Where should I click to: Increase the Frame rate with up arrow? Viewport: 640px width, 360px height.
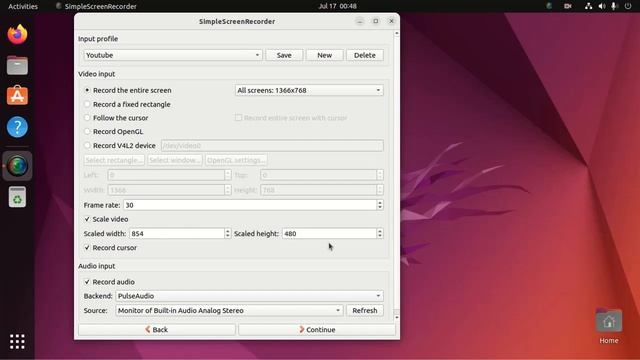coord(380,202)
